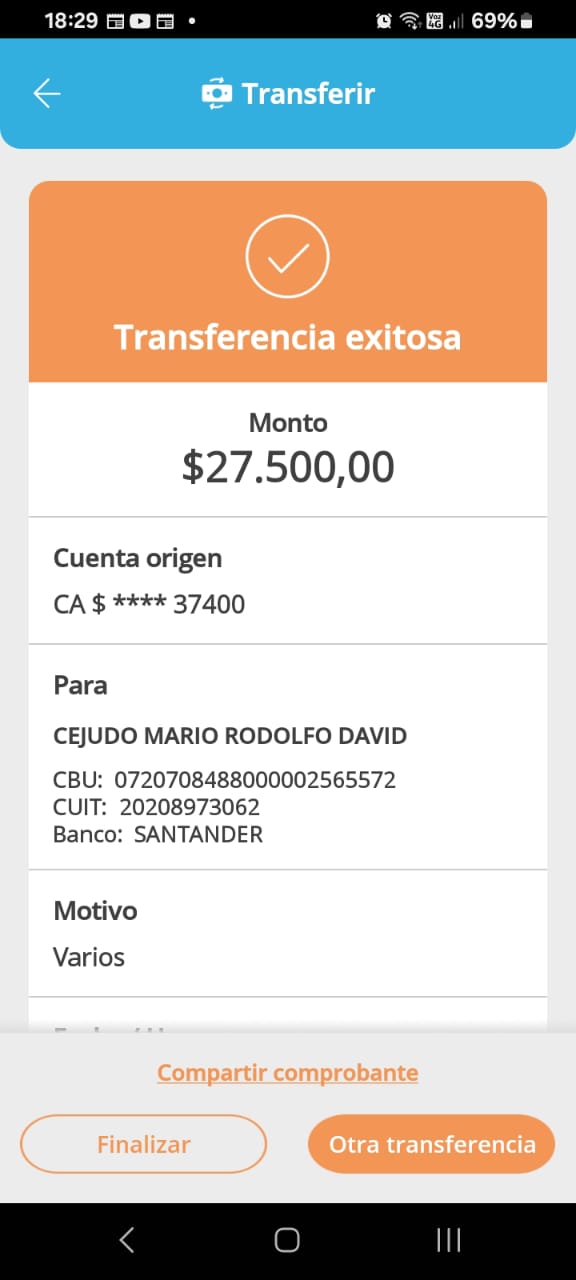Screen dimensions: 576x1280
Task: Tap the Motivo value Varios
Action: 89,958
